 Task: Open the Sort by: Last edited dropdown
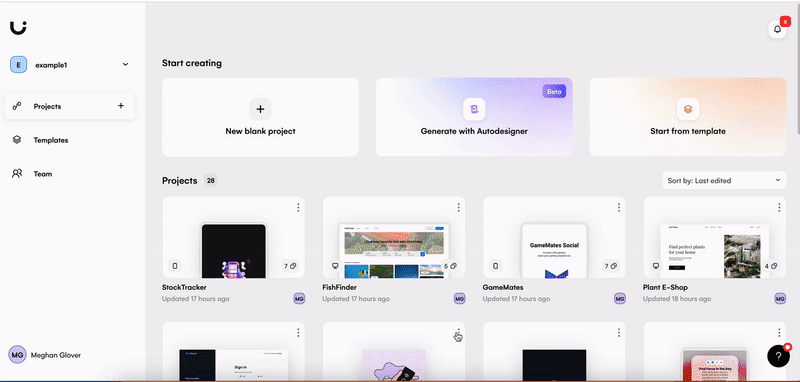(x=724, y=181)
